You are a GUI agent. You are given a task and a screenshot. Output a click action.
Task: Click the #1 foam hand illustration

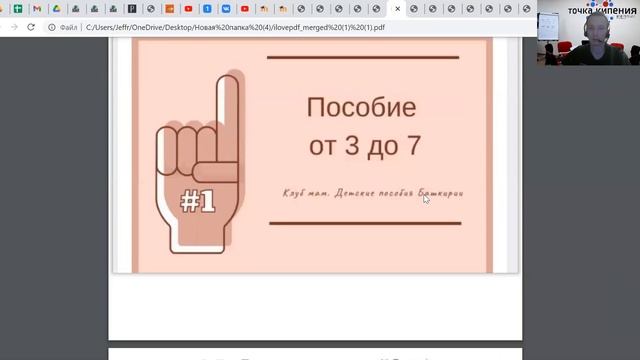click(x=200, y=162)
